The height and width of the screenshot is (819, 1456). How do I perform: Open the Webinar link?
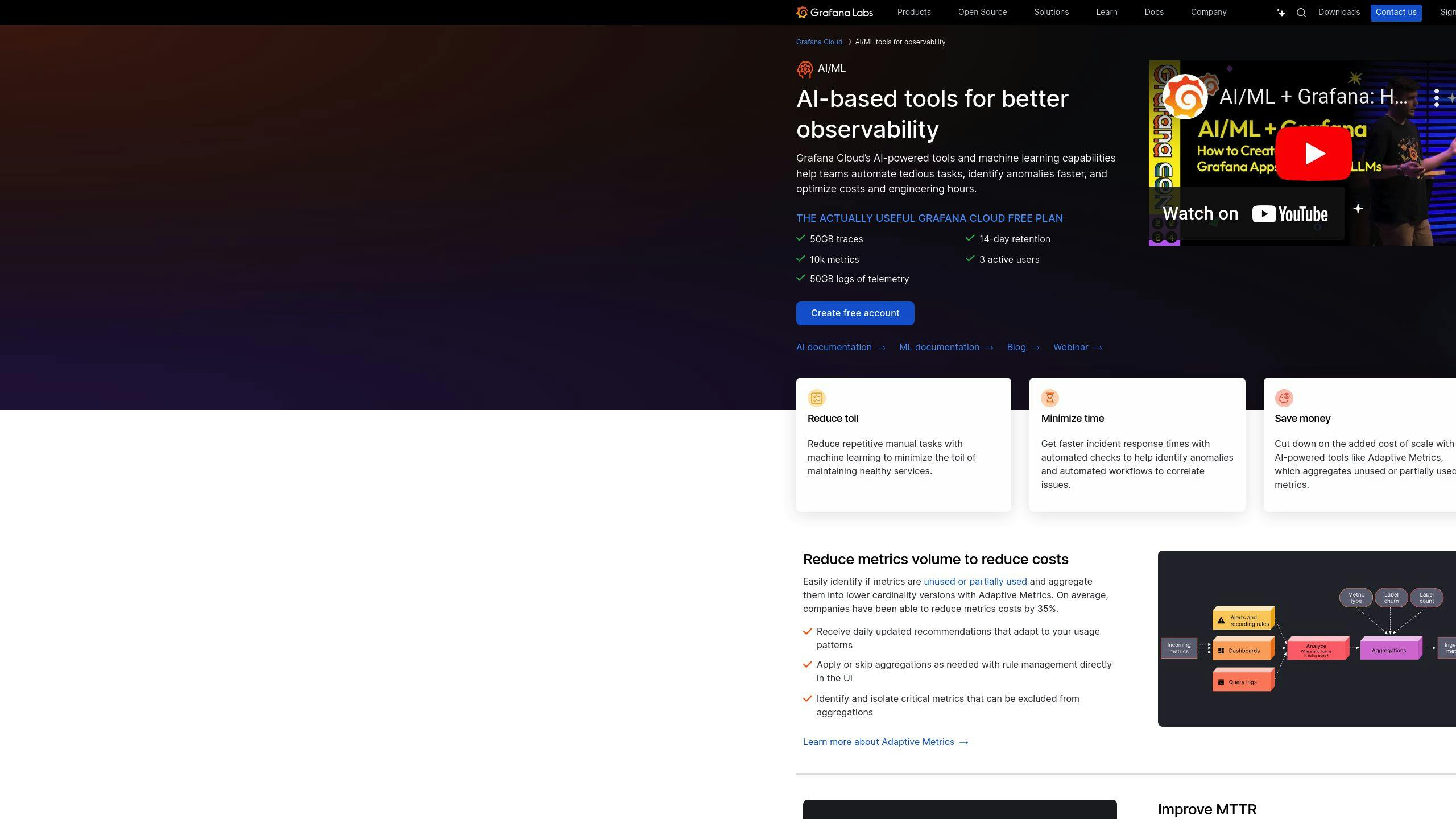pos(1077,347)
